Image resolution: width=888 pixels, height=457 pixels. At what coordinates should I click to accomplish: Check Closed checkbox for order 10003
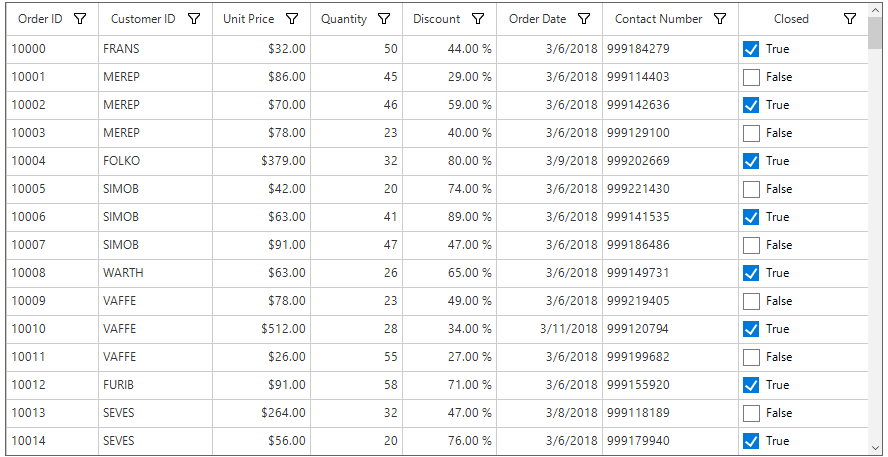pos(751,134)
